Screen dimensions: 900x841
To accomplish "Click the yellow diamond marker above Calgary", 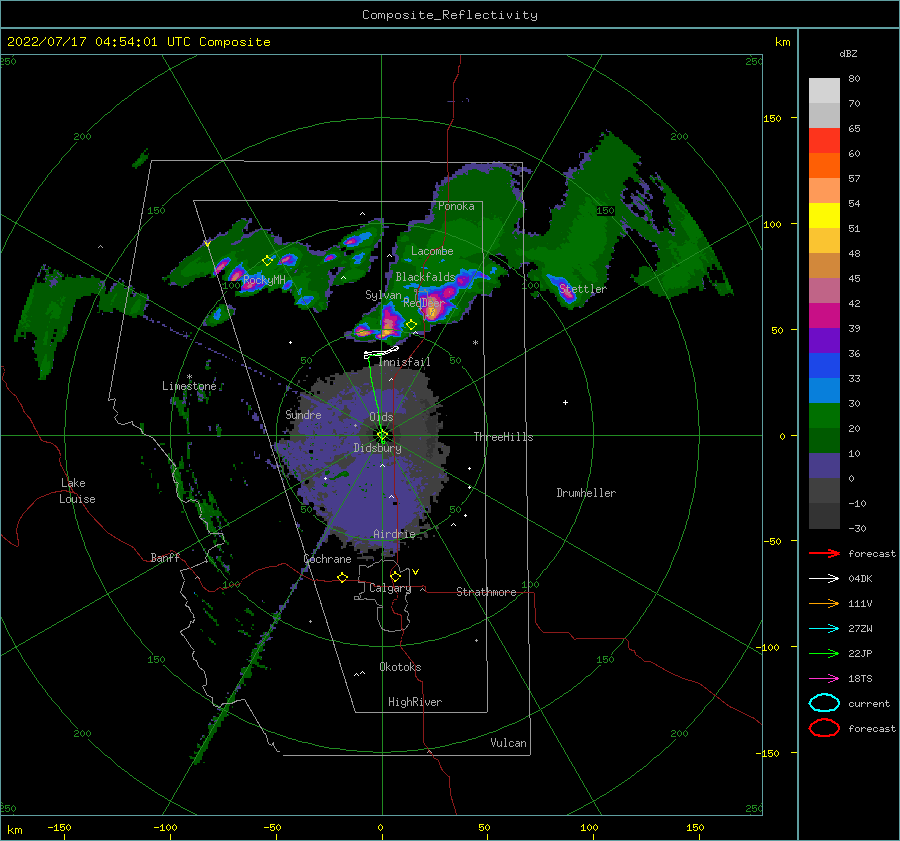I will click(x=395, y=576).
